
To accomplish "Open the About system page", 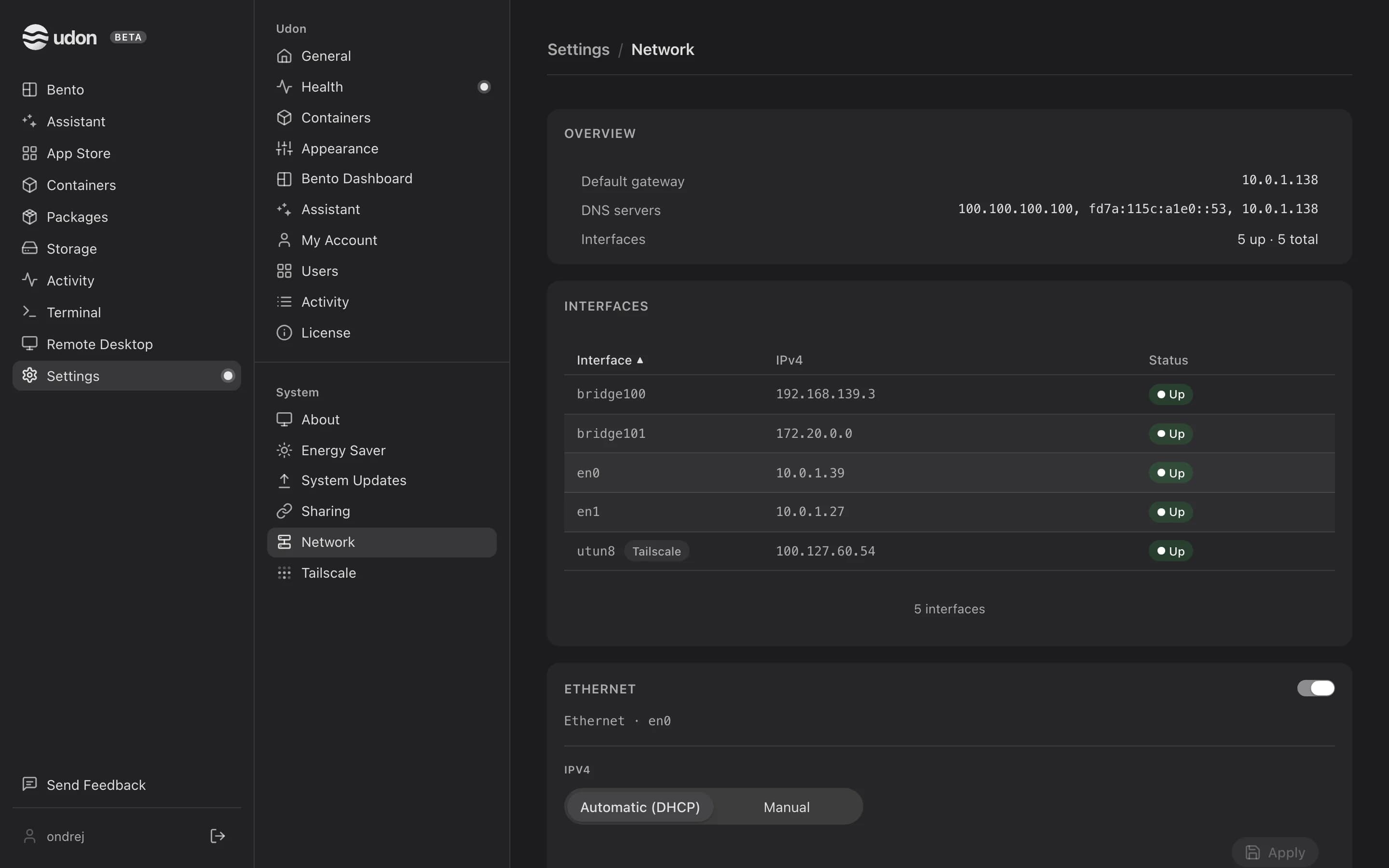I will pos(381,420).
